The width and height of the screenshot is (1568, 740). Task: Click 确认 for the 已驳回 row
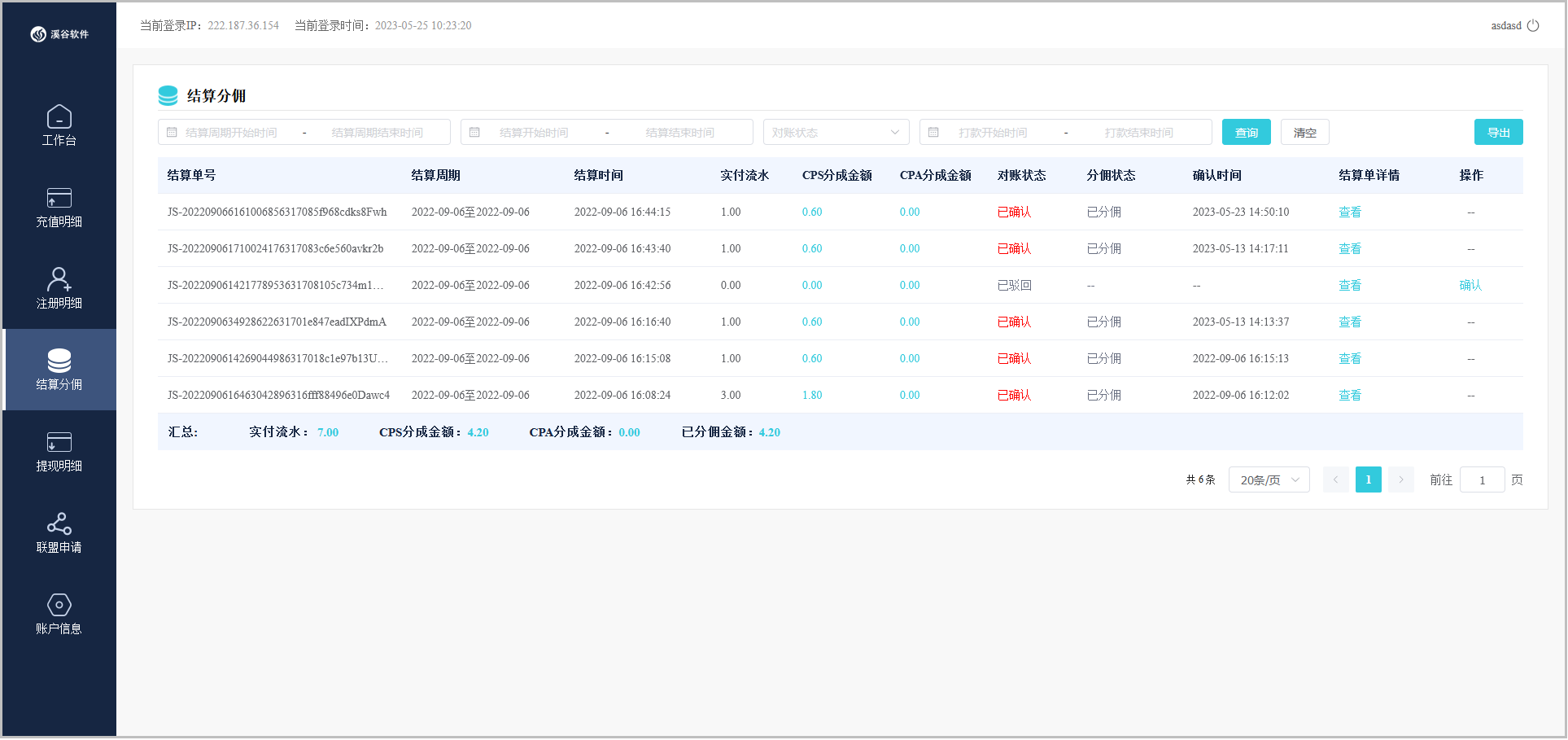pyautogui.click(x=1470, y=285)
